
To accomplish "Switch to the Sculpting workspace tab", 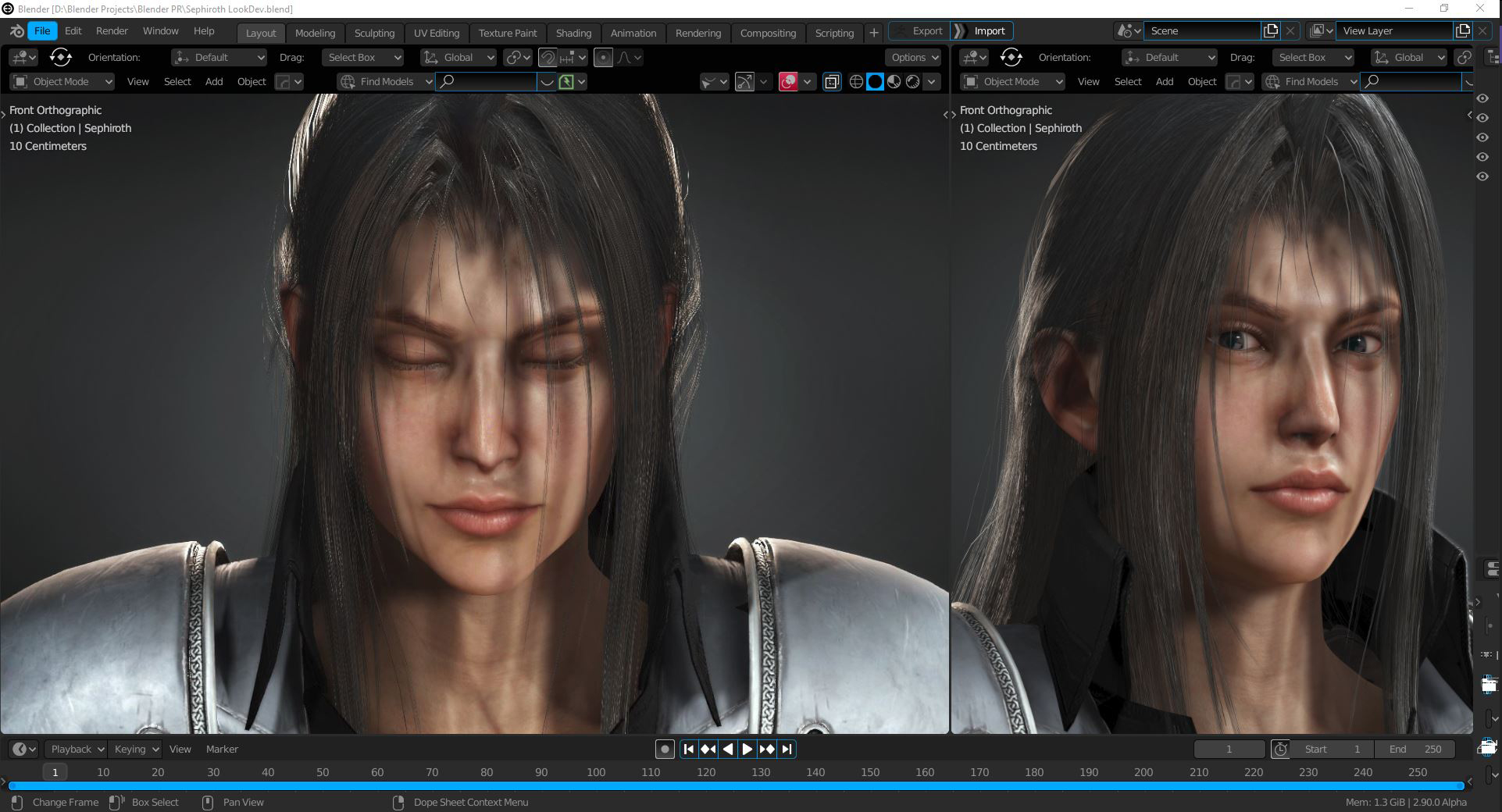I will point(374,33).
